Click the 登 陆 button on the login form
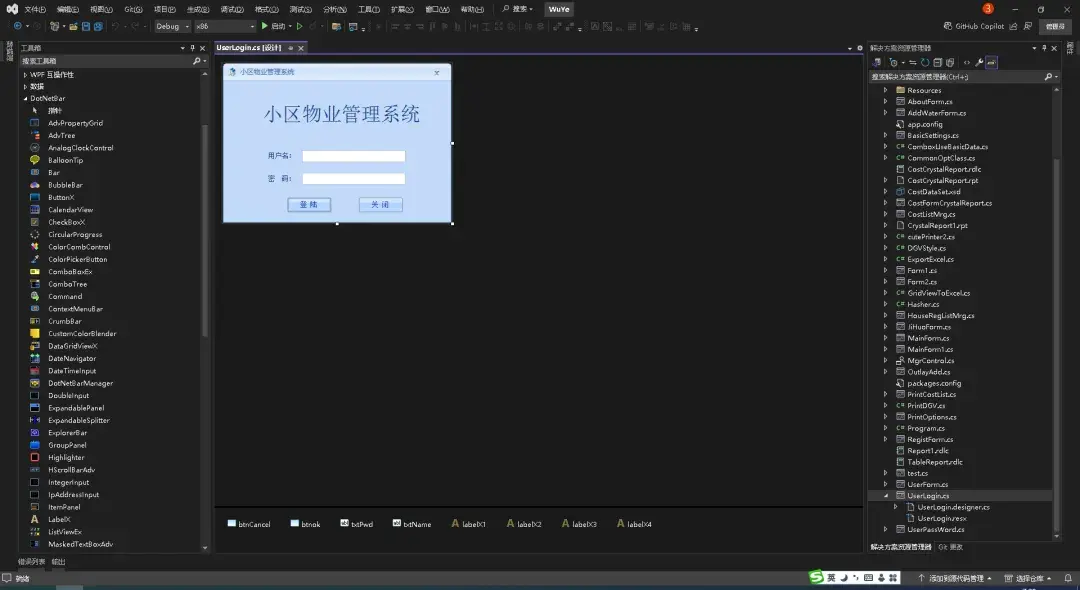Image resolution: width=1080 pixels, height=590 pixels. pyautogui.click(x=308, y=204)
